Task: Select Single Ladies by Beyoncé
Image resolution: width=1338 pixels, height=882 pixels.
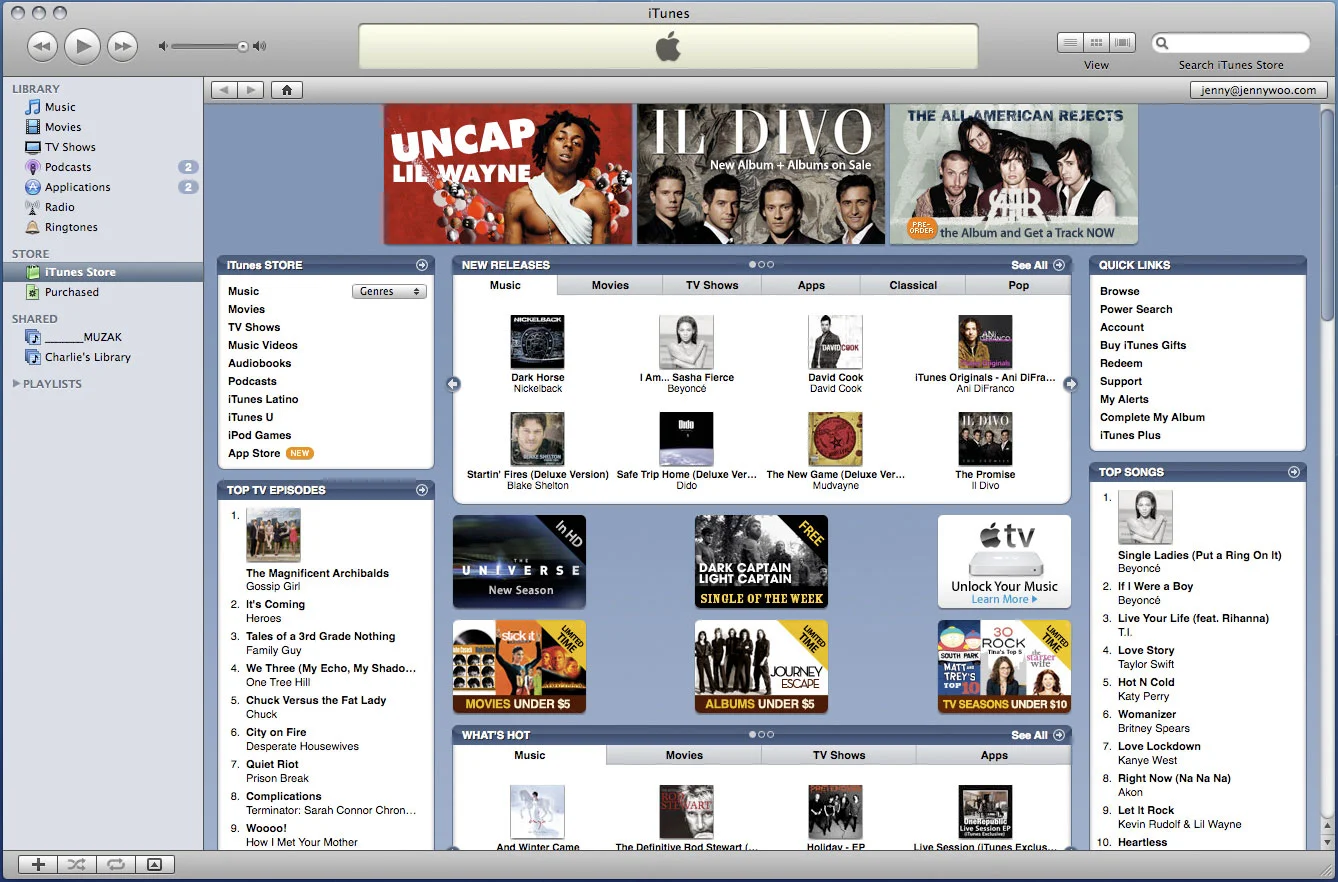Action: coord(1199,555)
